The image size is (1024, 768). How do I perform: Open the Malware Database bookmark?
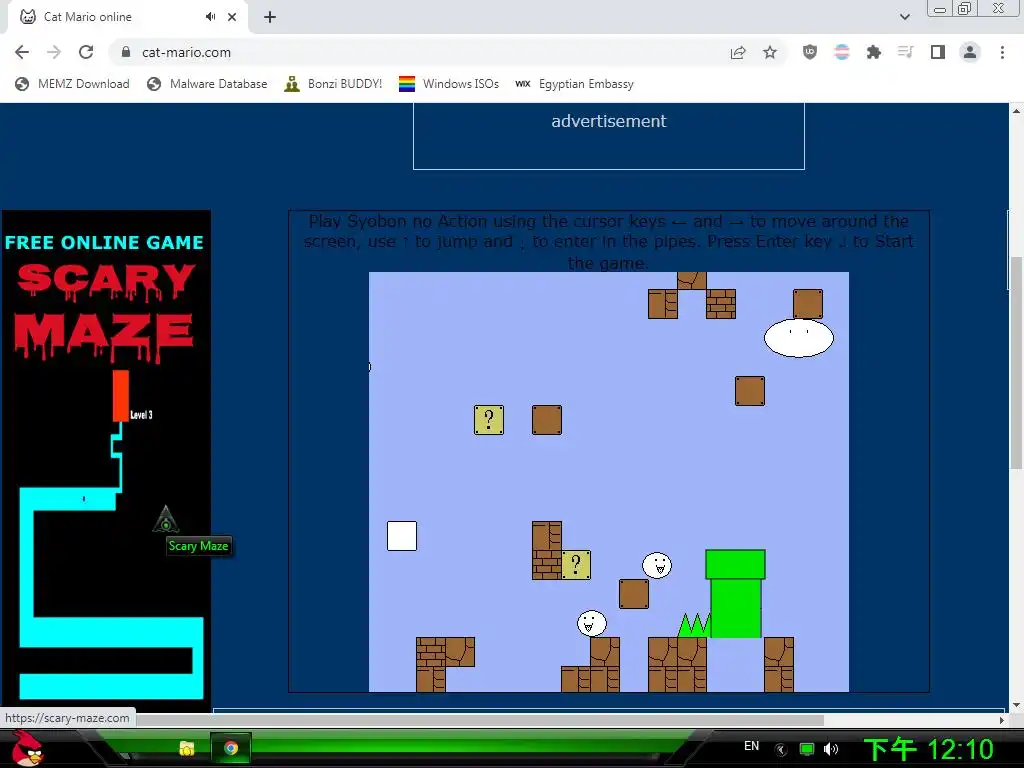point(207,84)
